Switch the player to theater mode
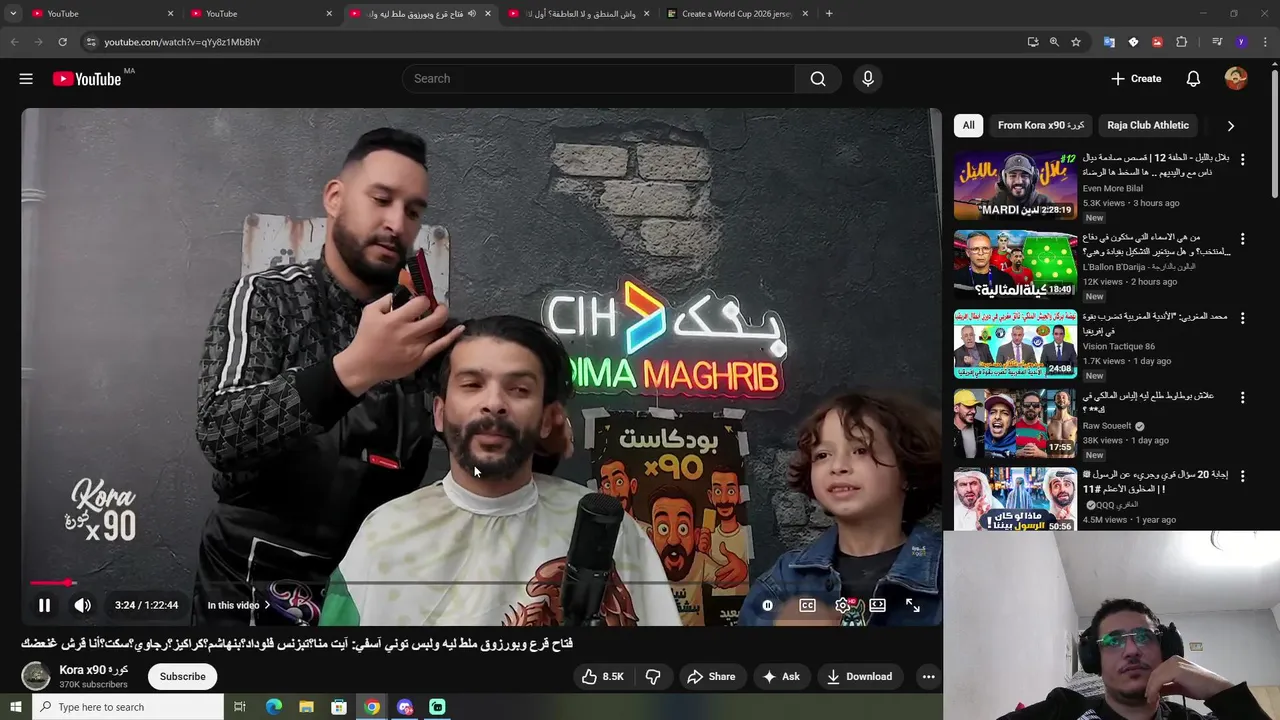 click(x=877, y=605)
